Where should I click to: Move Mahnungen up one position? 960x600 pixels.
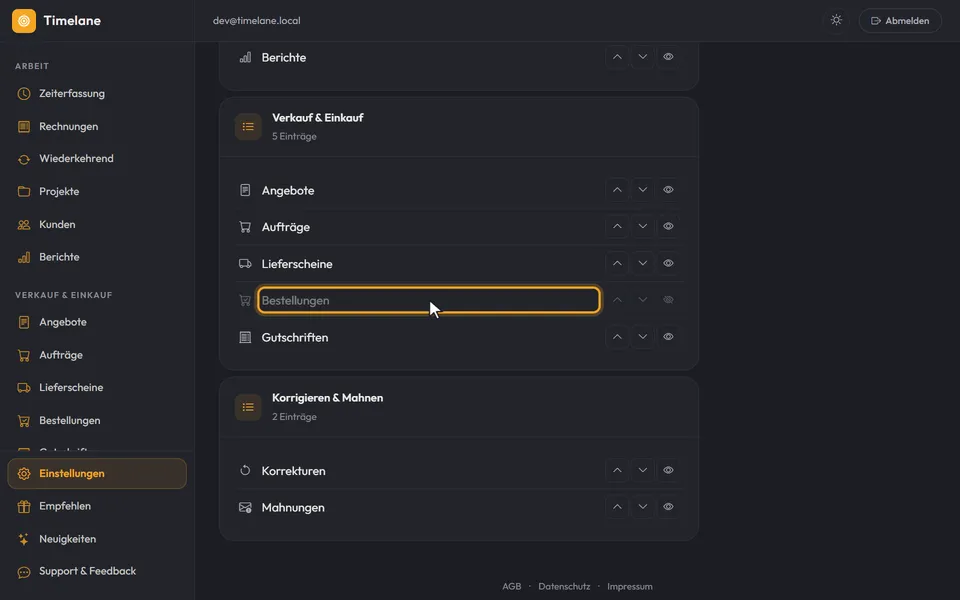click(x=617, y=507)
